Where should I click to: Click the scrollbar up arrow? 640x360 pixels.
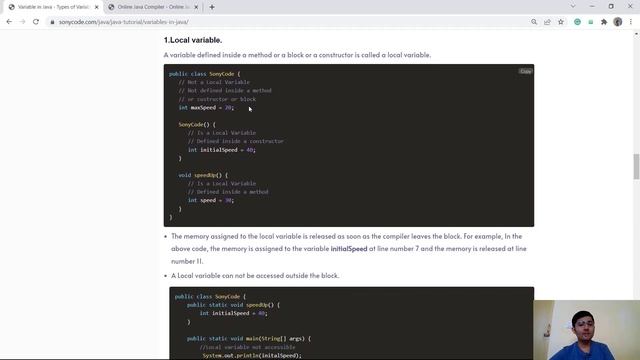(x=636, y=34)
